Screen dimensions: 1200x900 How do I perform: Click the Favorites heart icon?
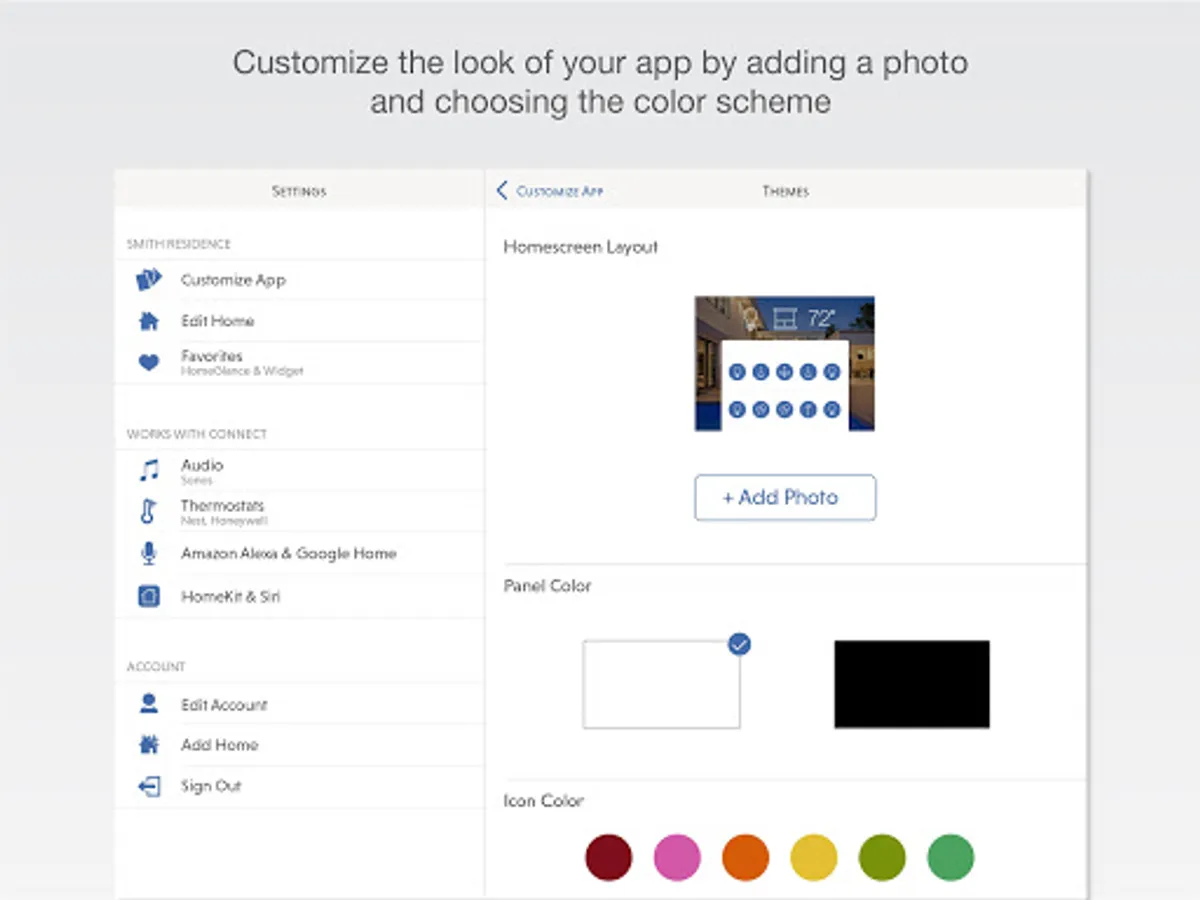click(149, 363)
